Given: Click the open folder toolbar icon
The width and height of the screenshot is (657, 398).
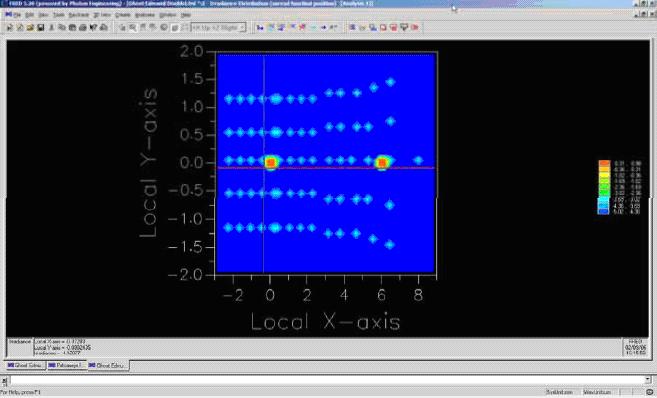Looking at the screenshot, I should 30,27.
